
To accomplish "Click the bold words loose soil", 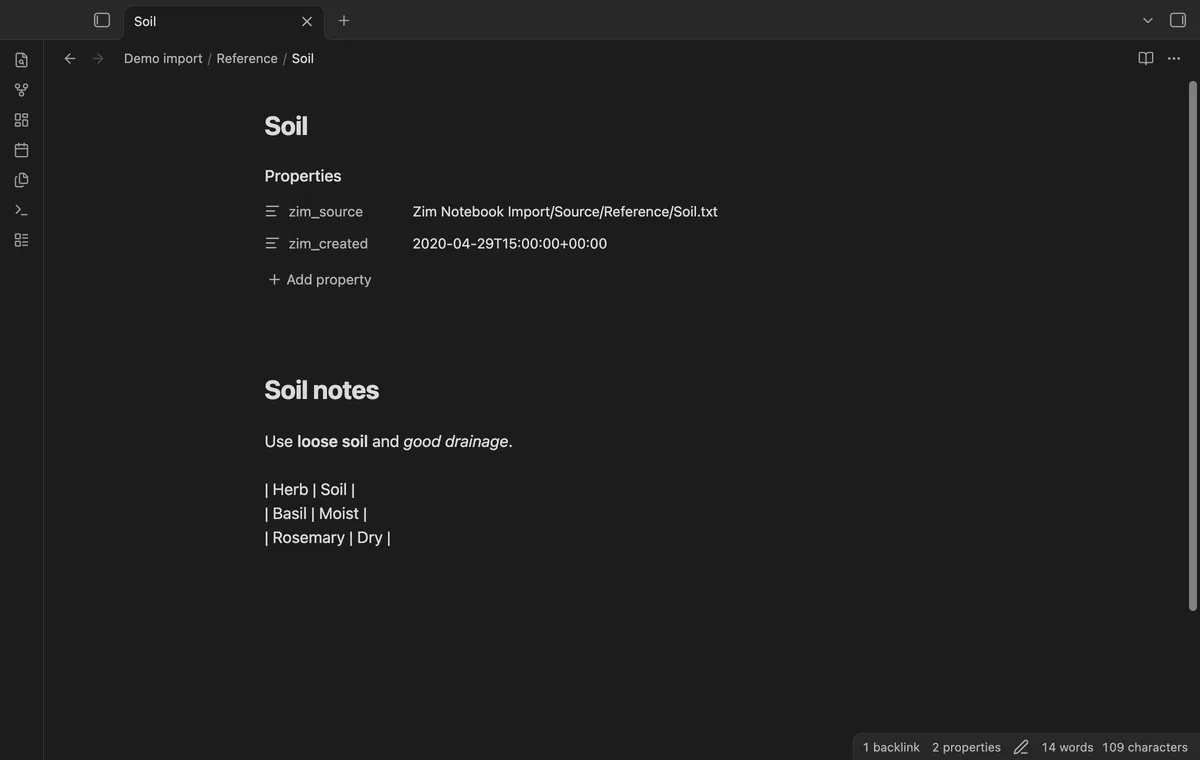I will (332, 441).
